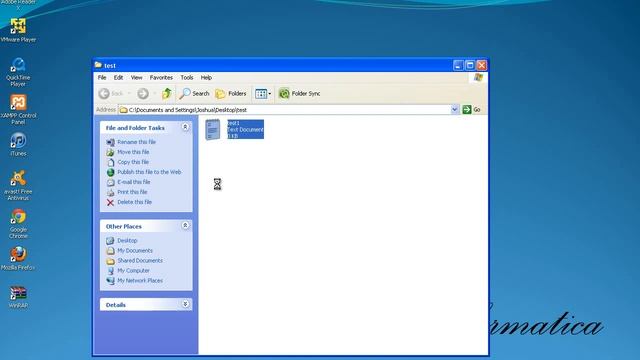This screenshot has width=640, height=360.
Task: Open the Tools menu
Action: coord(187,78)
